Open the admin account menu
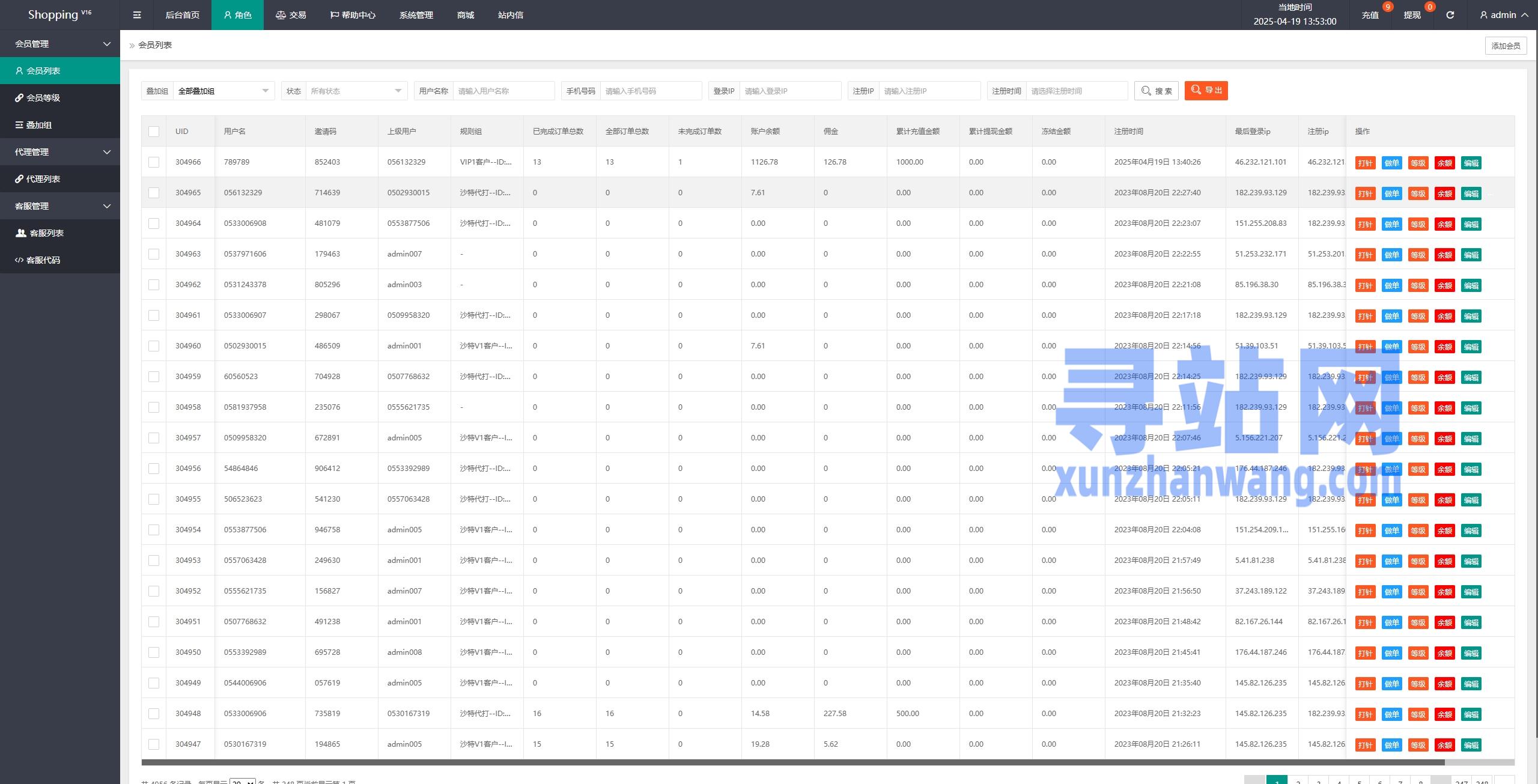Viewport: 1538px width, 784px height. click(x=1503, y=15)
